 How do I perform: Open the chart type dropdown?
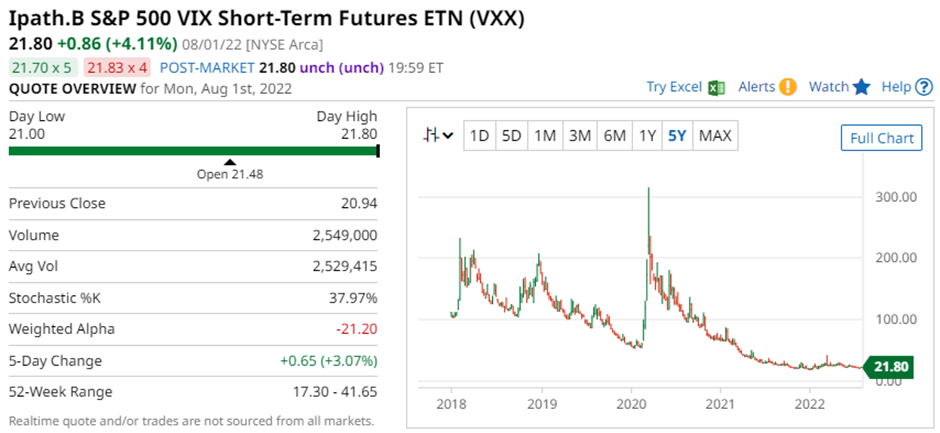pos(438,136)
